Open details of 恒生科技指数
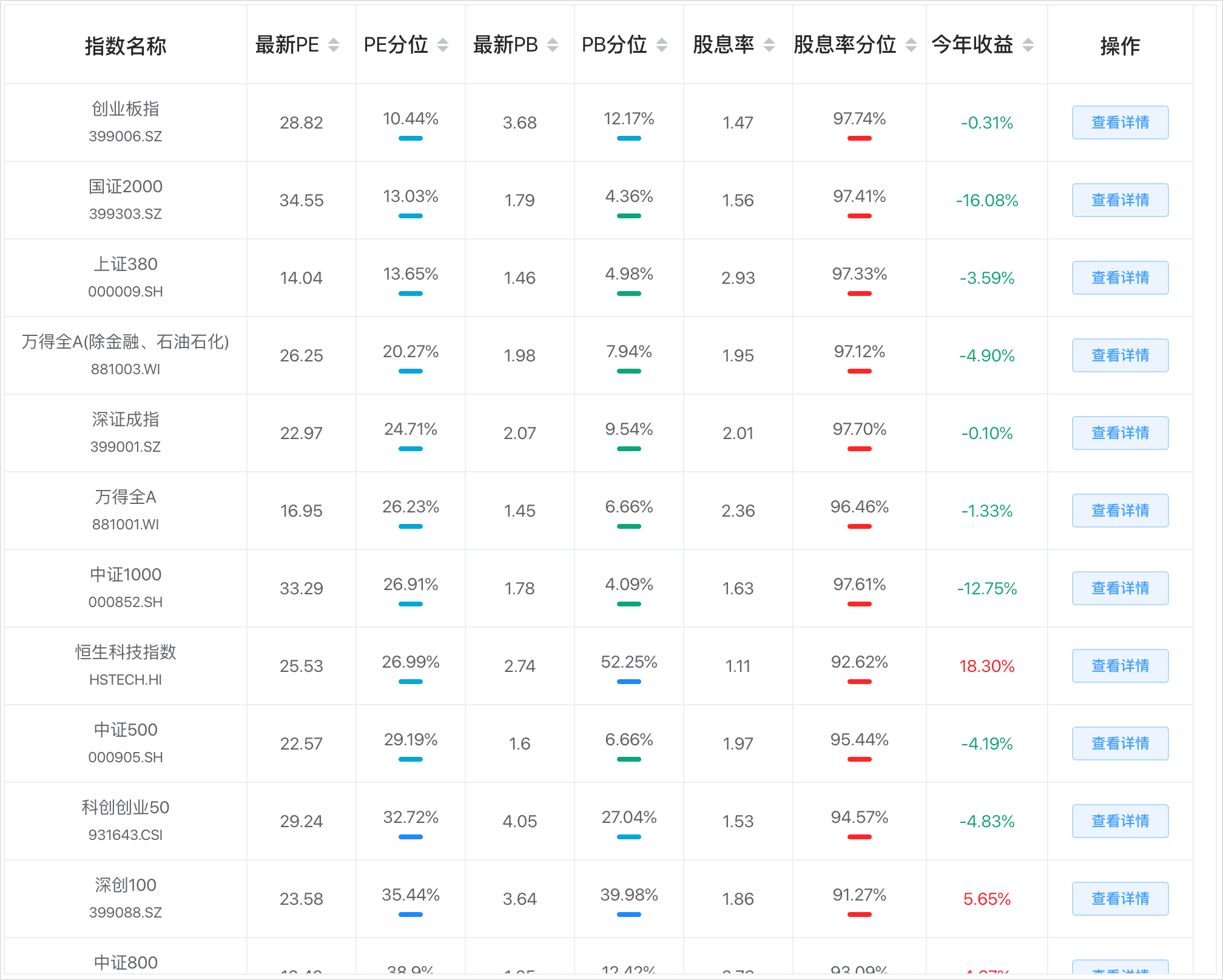 point(1120,666)
